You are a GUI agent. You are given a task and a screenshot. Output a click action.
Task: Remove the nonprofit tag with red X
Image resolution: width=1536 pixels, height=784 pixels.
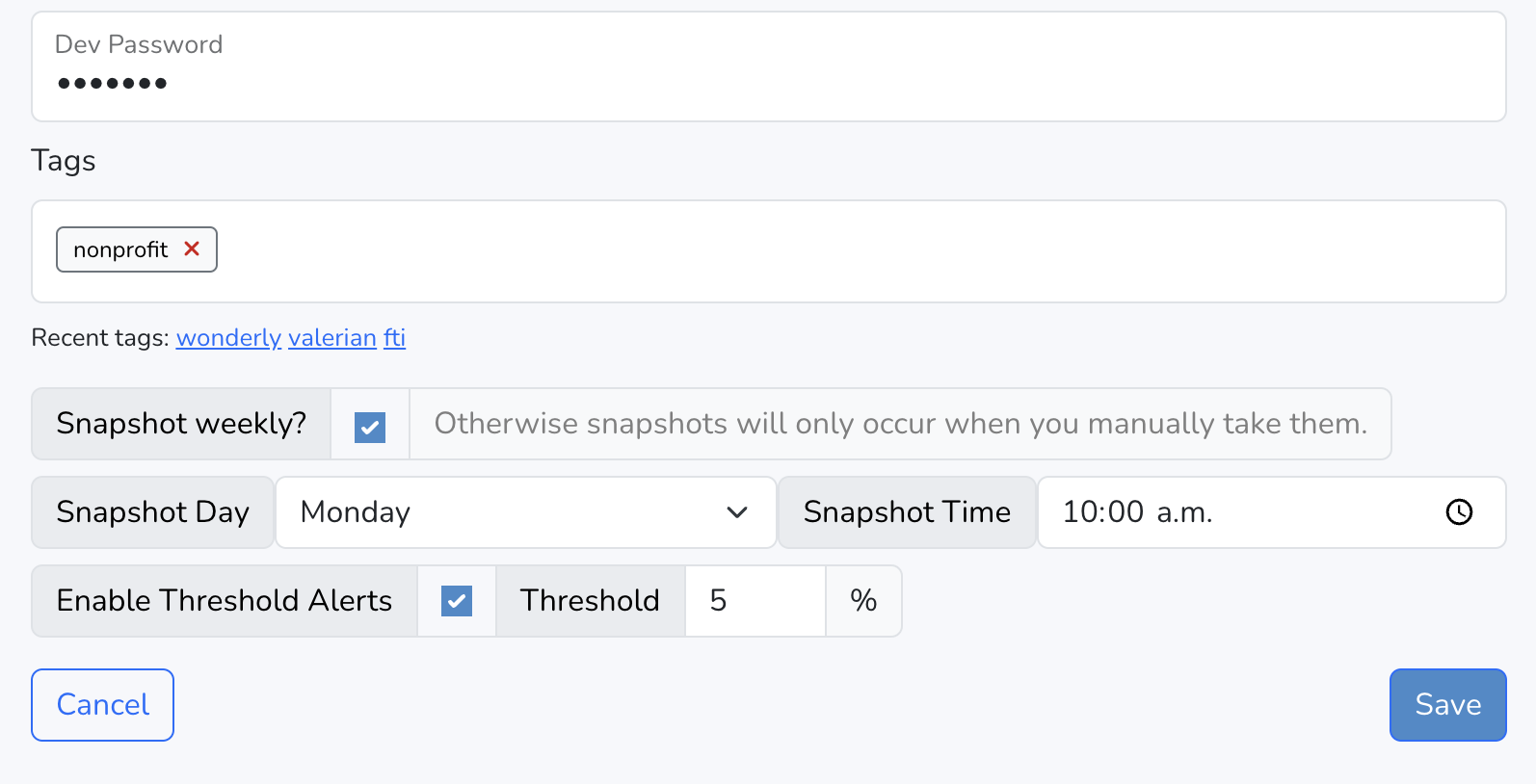click(192, 248)
